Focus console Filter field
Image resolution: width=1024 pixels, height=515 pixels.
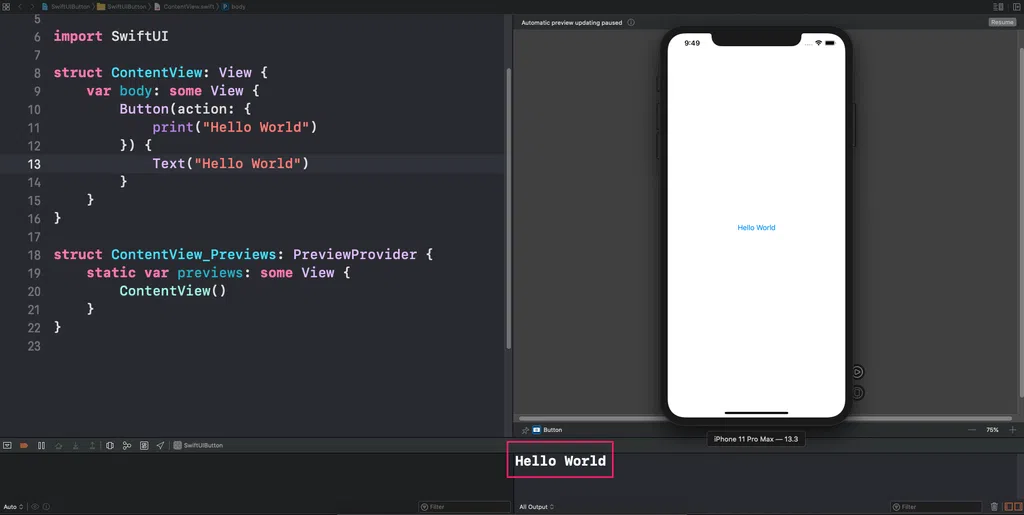tap(936, 507)
